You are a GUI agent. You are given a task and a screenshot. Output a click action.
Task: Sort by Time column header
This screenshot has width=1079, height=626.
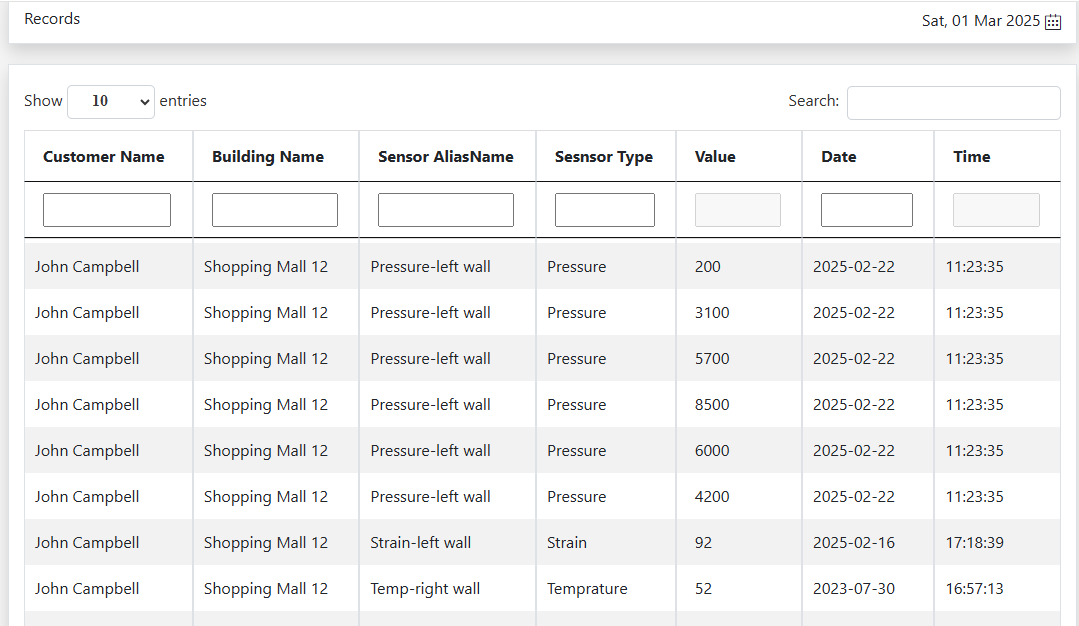972,156
